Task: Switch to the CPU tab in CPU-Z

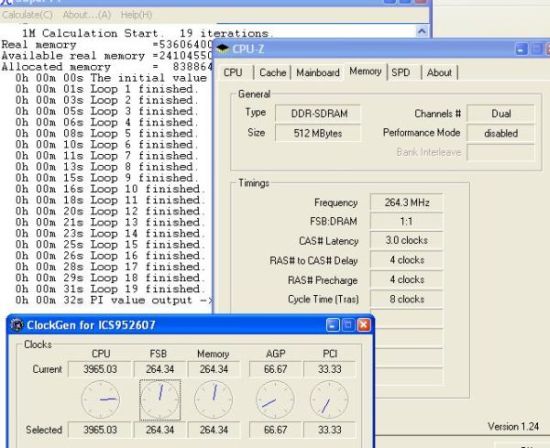Action: 233,73
